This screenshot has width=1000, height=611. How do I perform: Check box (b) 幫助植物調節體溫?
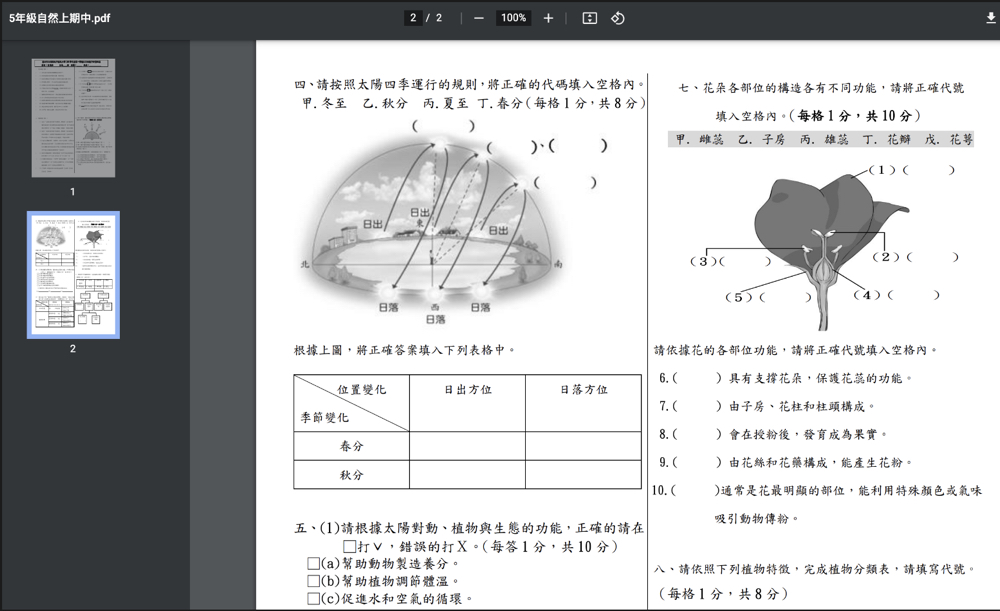point(314,581)
